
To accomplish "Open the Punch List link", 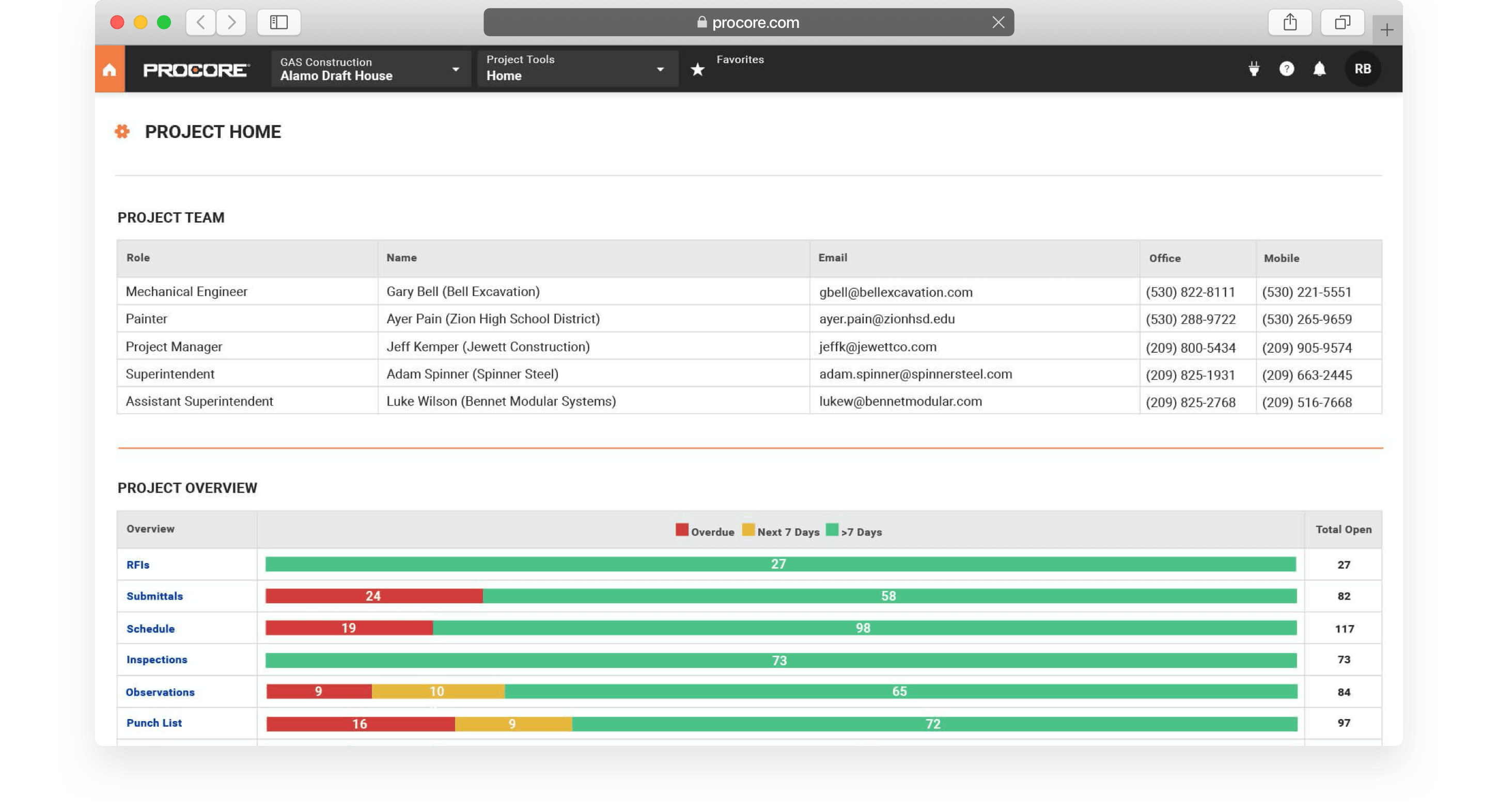I will click(154, 723).
